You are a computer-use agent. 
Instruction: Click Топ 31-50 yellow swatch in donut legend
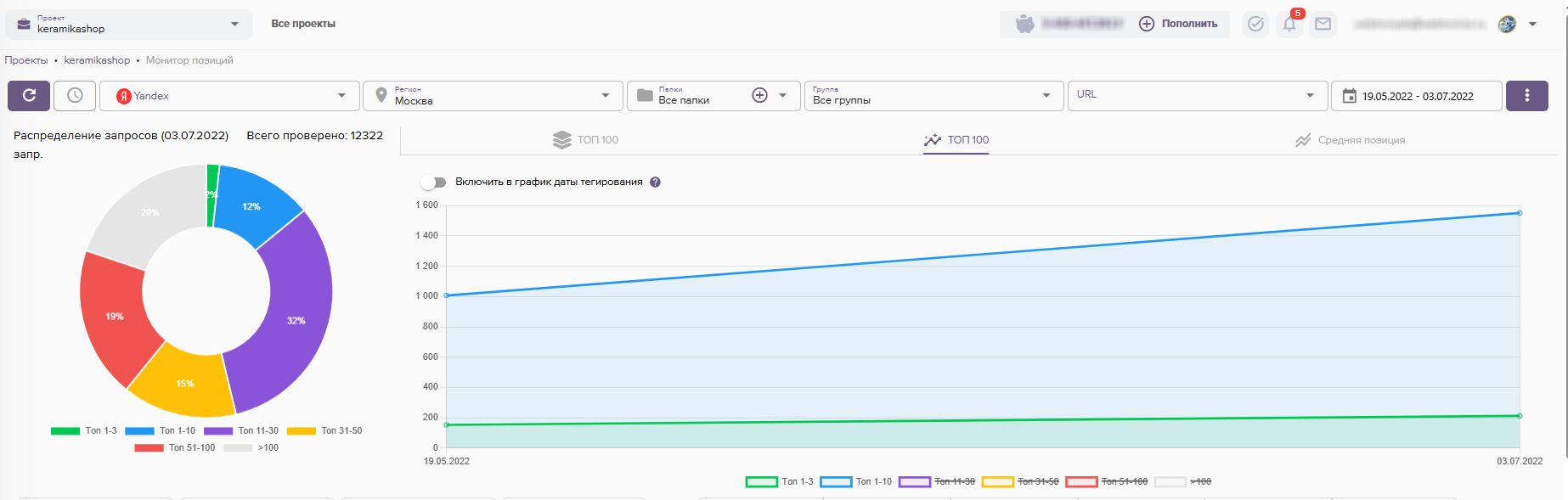302,431
